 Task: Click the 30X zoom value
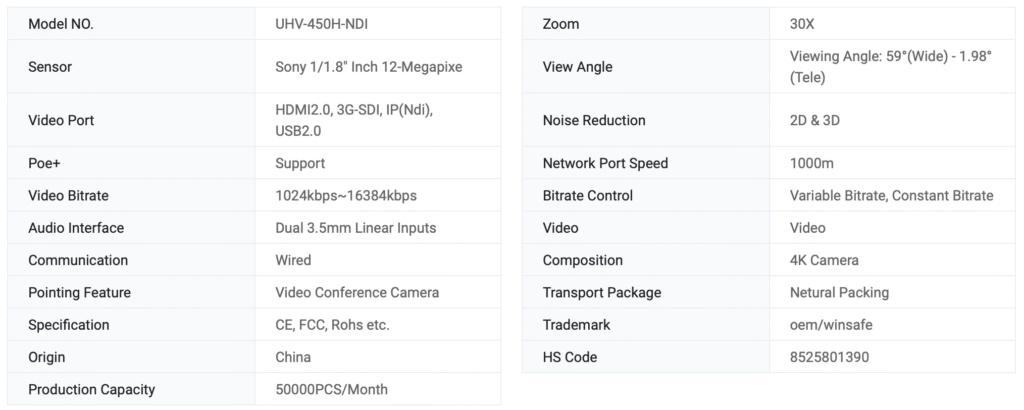point(802,24)
